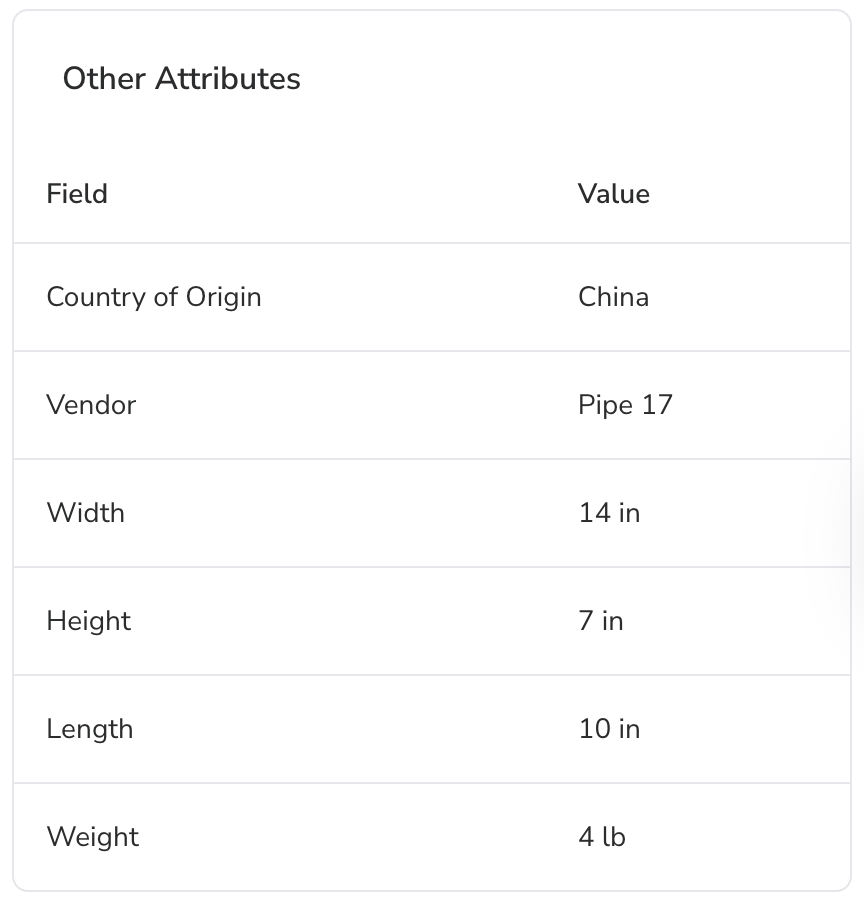
Task: Click the China value
Action: [x=613, y=297]
